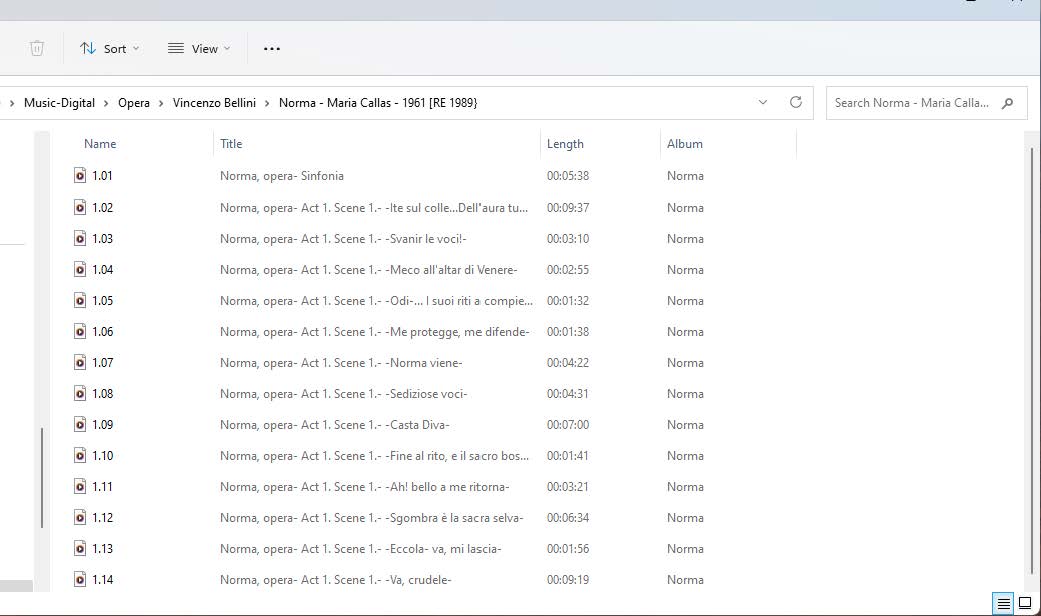Viewport: 1041px width, 616px height.
Task: Open the View dropdown menu
Action: click(199, 48)
